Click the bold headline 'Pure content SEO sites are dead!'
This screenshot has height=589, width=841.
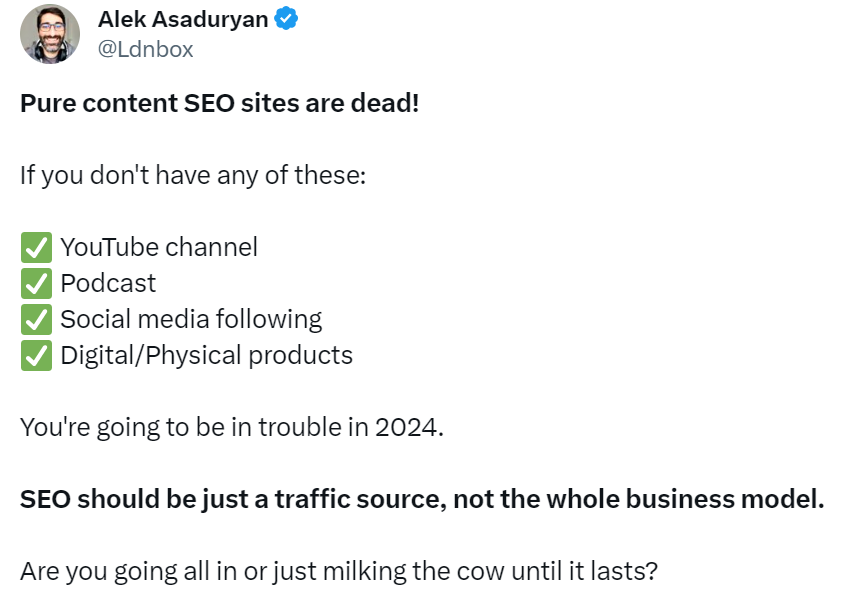coord(219,103)
